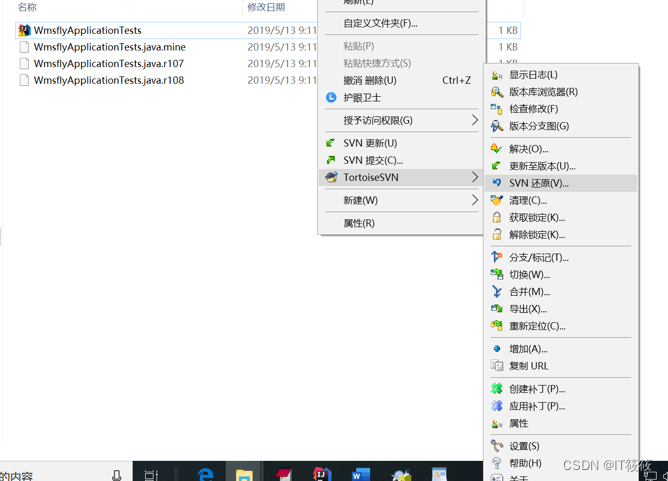Open 帮助(H) TortoiseSVN help
The width and height of the screenshot is (668, 481).
[561, 463]
